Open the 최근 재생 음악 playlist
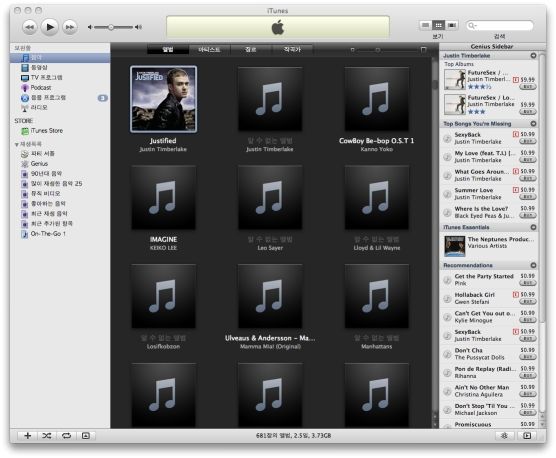This screenshot has width=556, height=458. click(x=44, y=214)
